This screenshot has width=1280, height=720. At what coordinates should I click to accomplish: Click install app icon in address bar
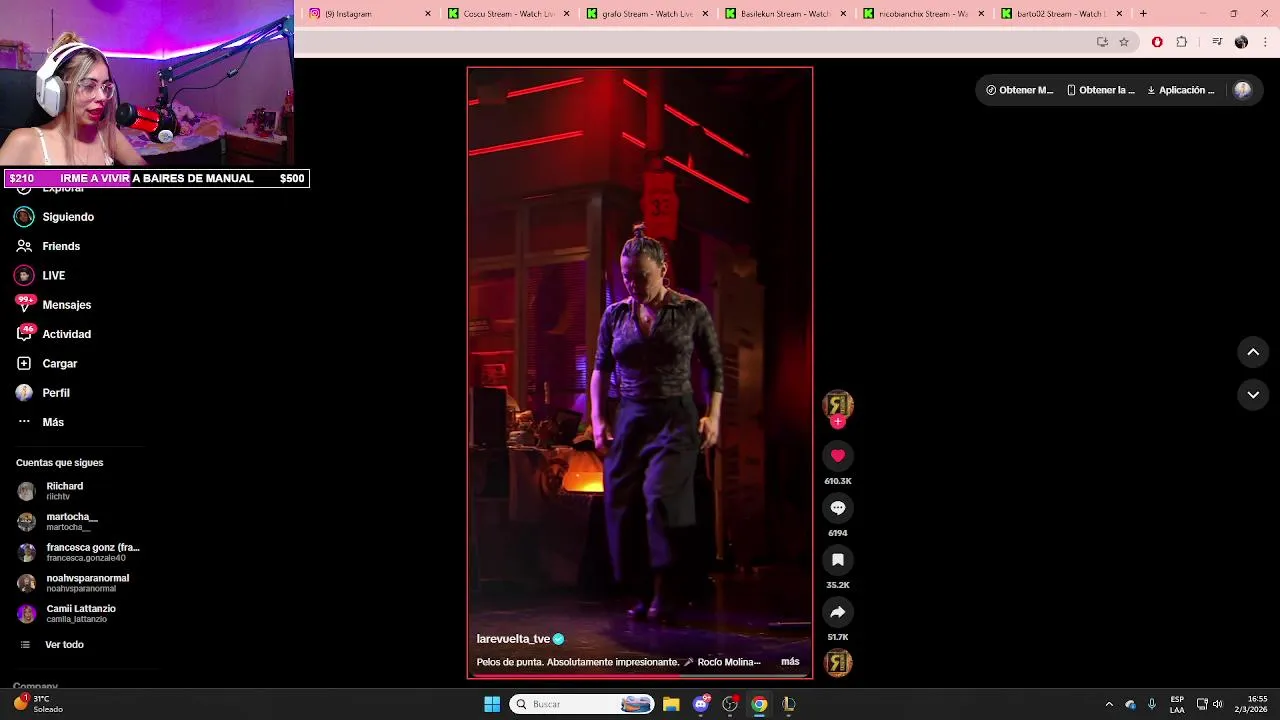(1102, 42)
